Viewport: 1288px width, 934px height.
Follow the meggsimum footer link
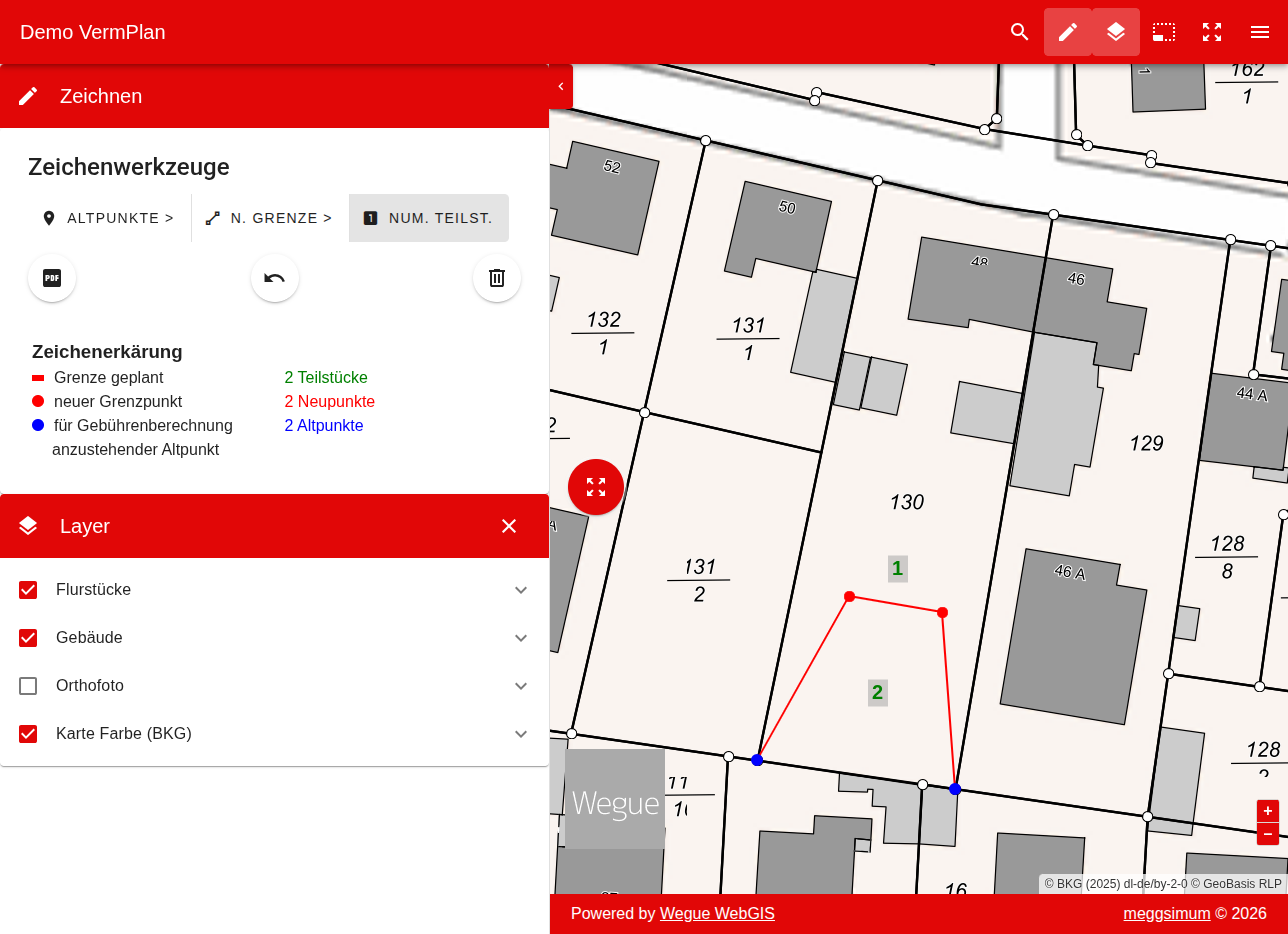tap(1166, 913)
